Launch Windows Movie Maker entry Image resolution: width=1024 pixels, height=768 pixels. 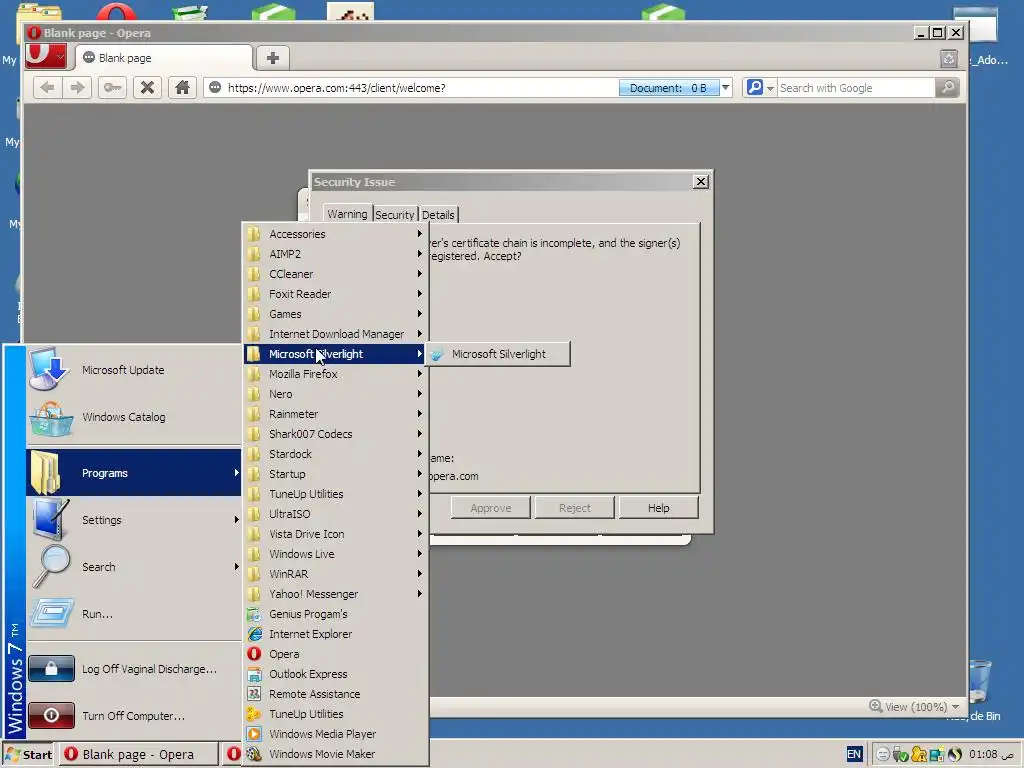pos(336,754)
